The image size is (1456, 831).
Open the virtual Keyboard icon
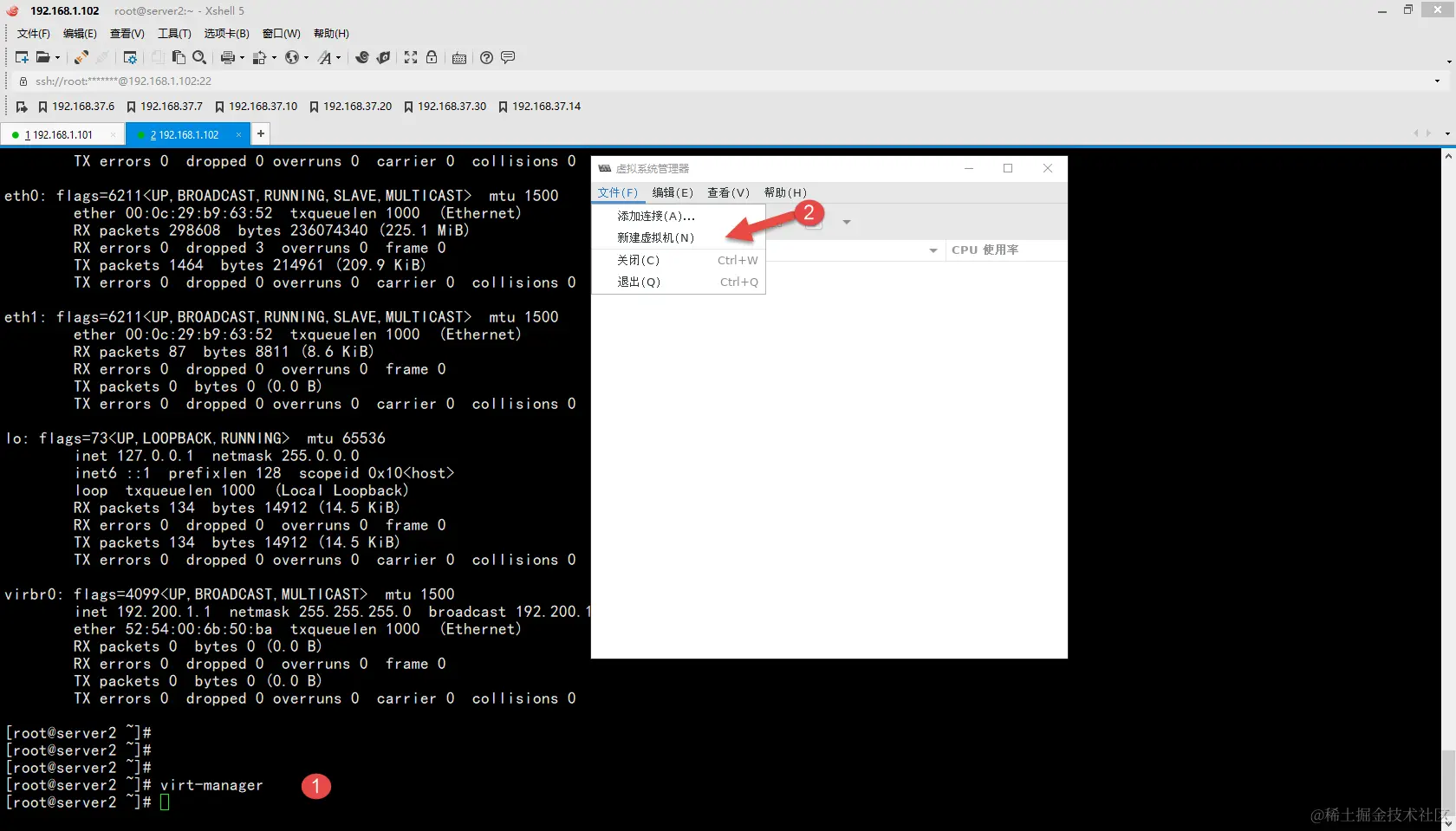459,58
